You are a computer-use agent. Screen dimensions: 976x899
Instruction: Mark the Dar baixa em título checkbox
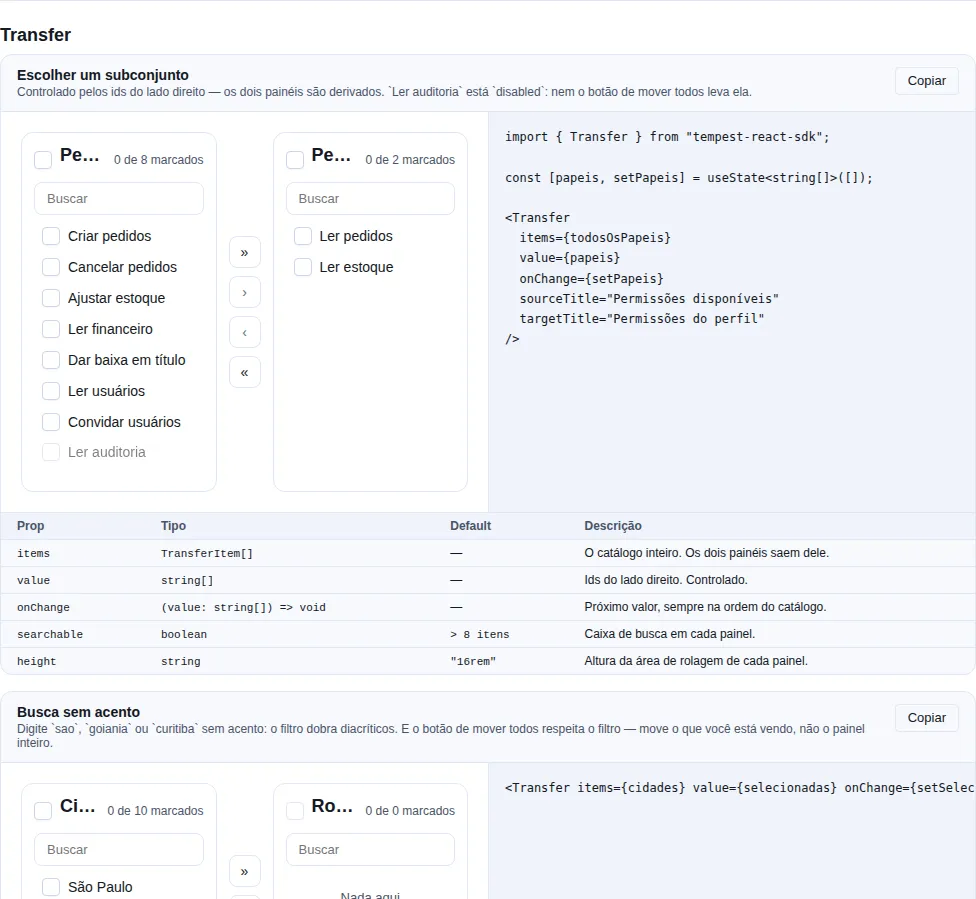pyautogui.click(x=51, y=360)
